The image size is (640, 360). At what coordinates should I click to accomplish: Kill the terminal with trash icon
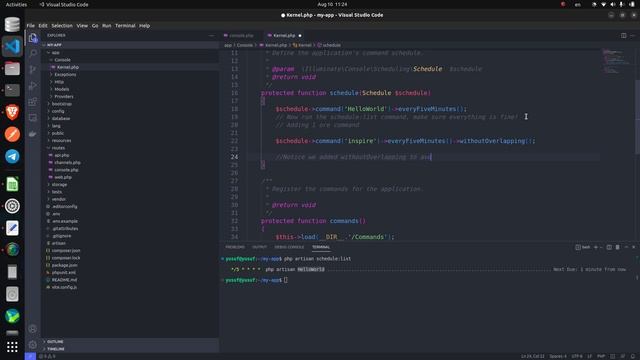(618, 247)
